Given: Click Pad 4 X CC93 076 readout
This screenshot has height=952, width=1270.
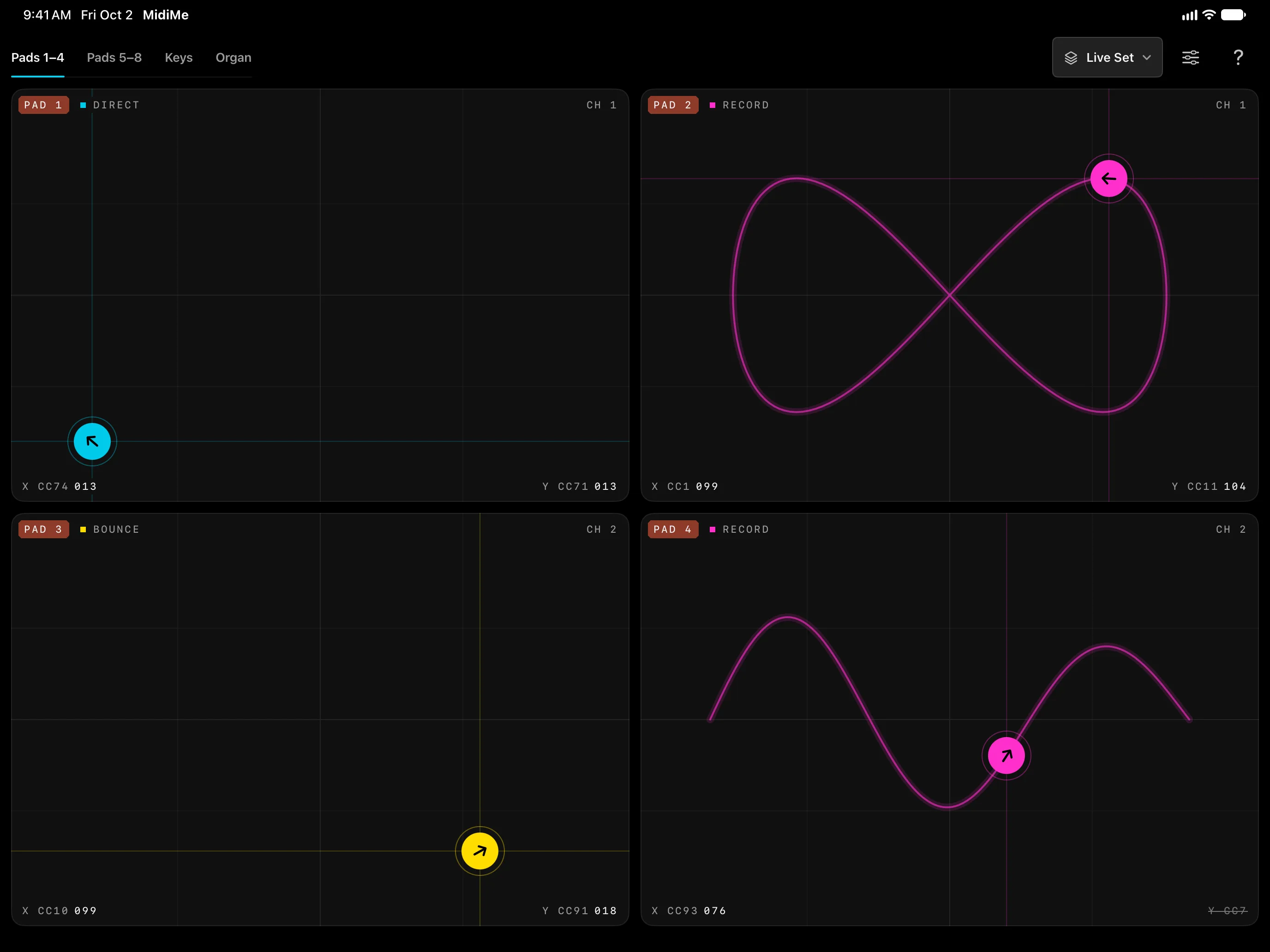Looking at the screenshot, I should (x=689, y=910).
